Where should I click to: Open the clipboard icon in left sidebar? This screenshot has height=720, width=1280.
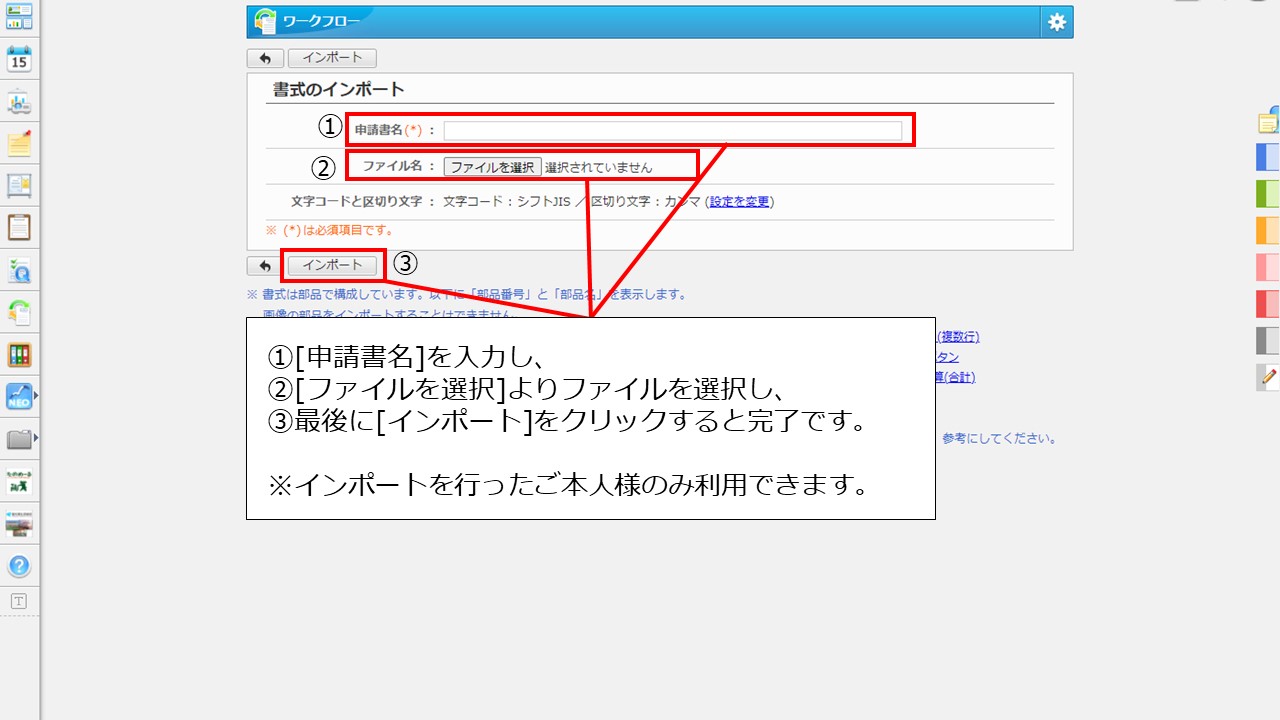pos(19,227)
